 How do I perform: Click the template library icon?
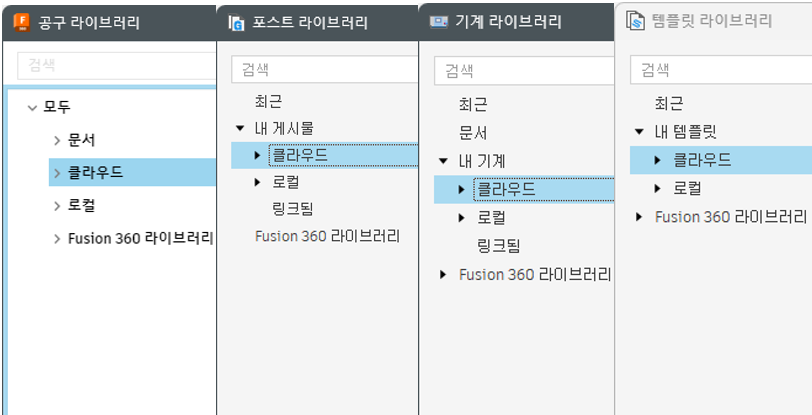coord(635,21)
